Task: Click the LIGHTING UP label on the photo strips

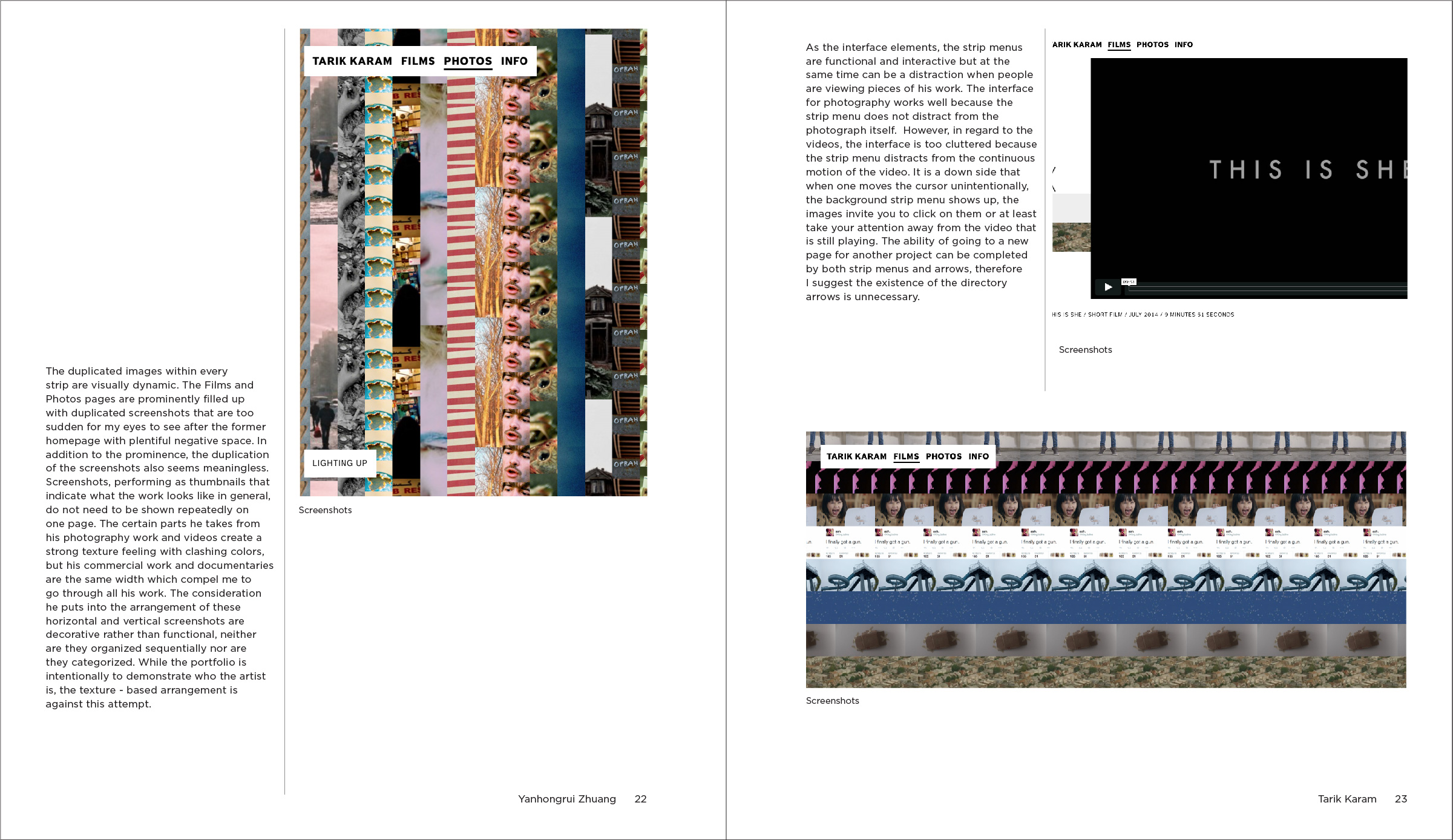Action: (339, 463)
